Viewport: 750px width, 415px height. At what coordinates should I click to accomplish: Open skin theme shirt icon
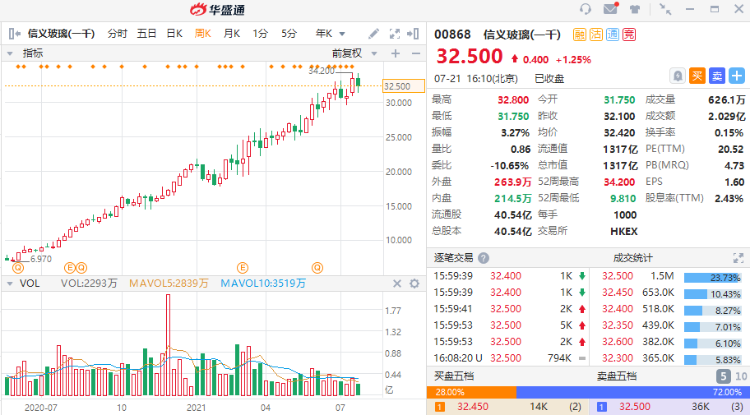coord(635,9)
